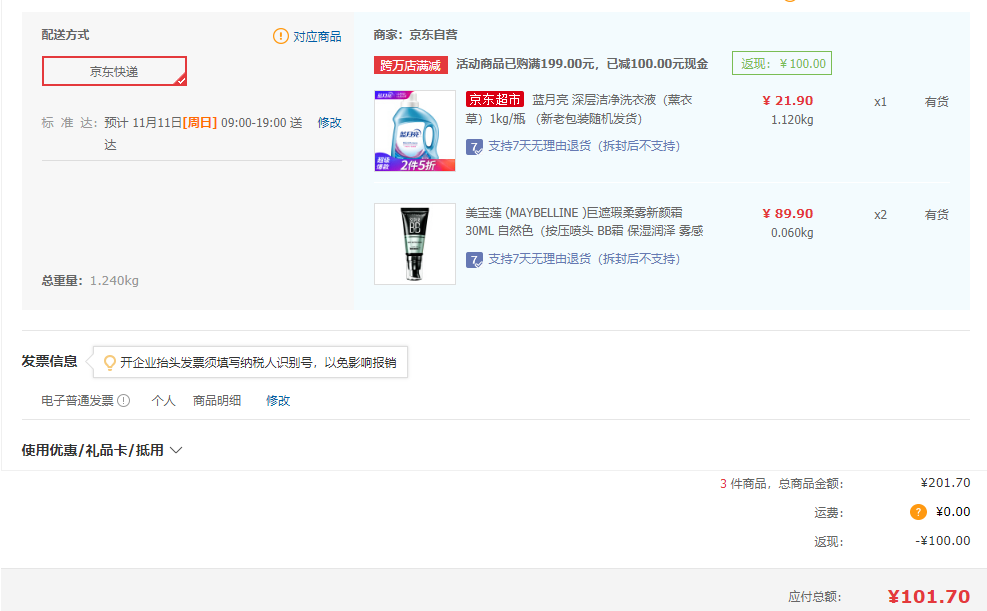Click the 商品明细 invoice content text
The width and height of the screenshot is (987, 611).
coord(217,401)
